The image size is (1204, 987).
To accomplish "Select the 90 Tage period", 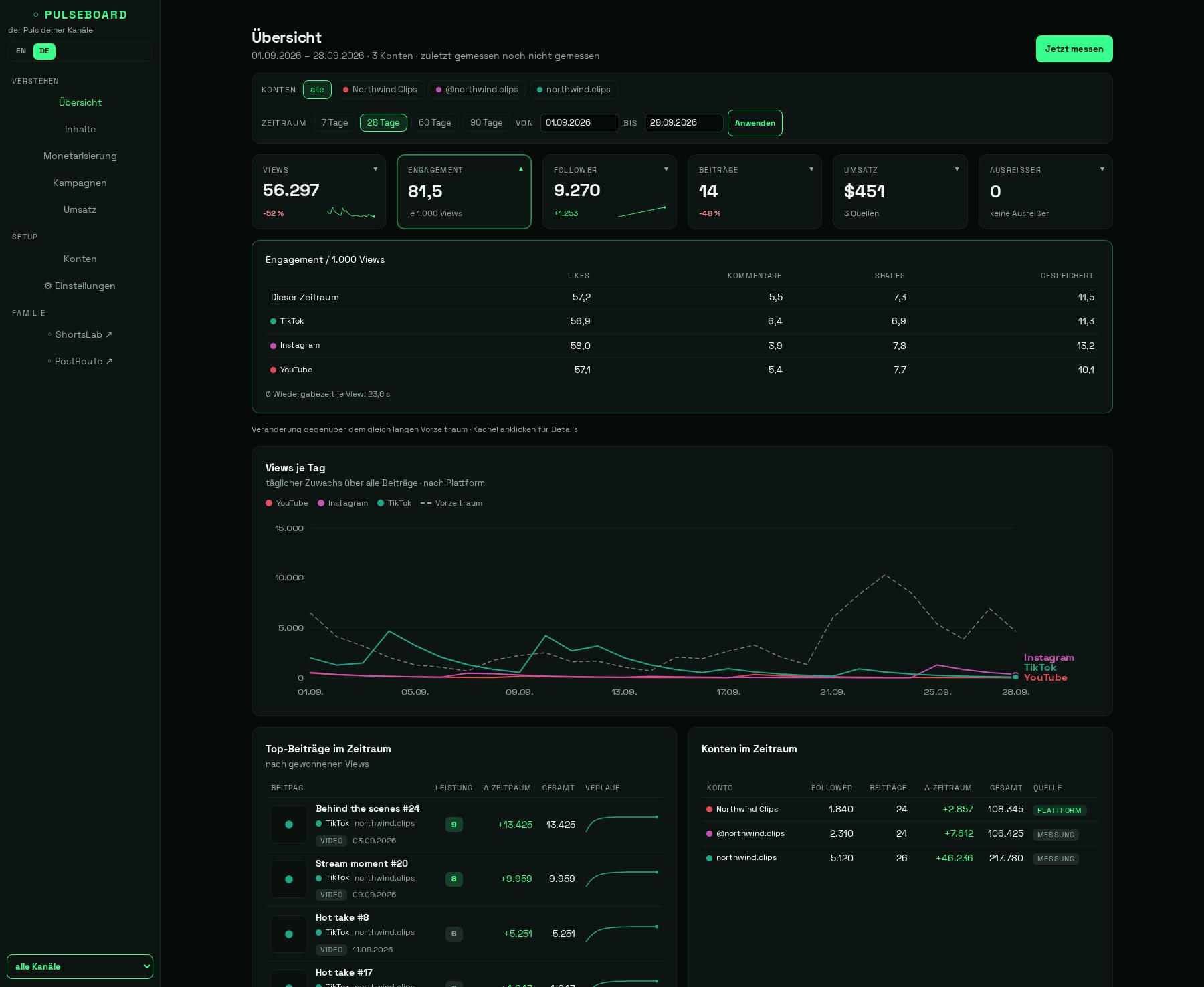I will pyautogui.click(x=486, y=123).
